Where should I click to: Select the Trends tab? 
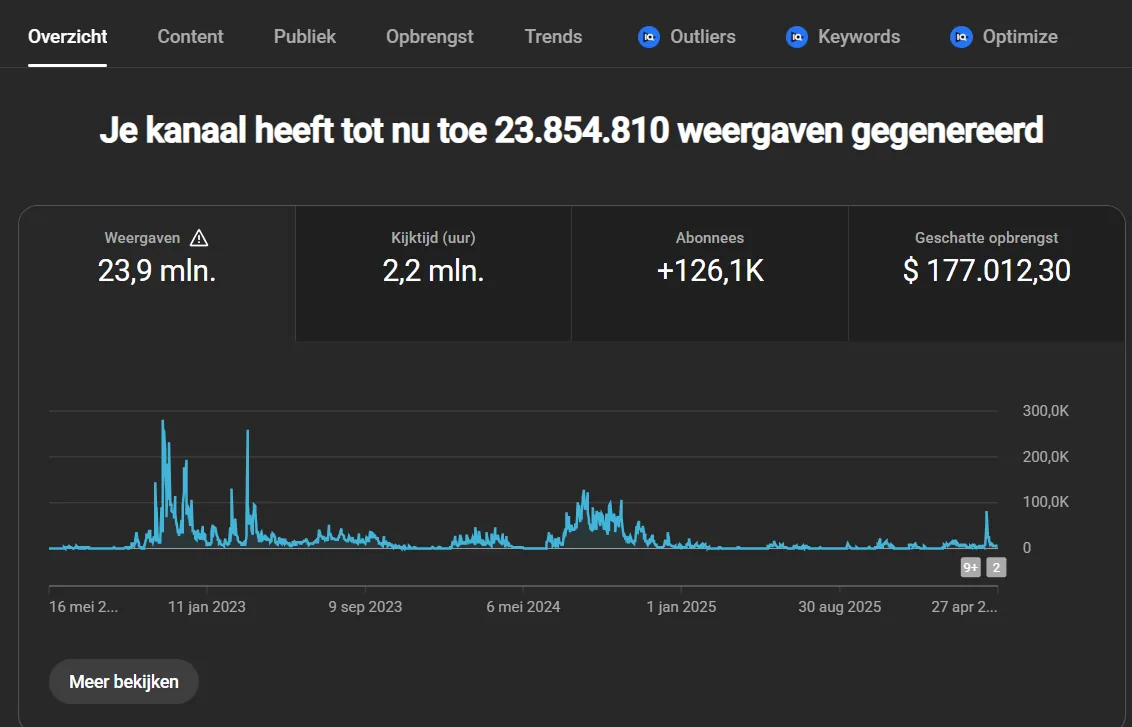point(553,37)
